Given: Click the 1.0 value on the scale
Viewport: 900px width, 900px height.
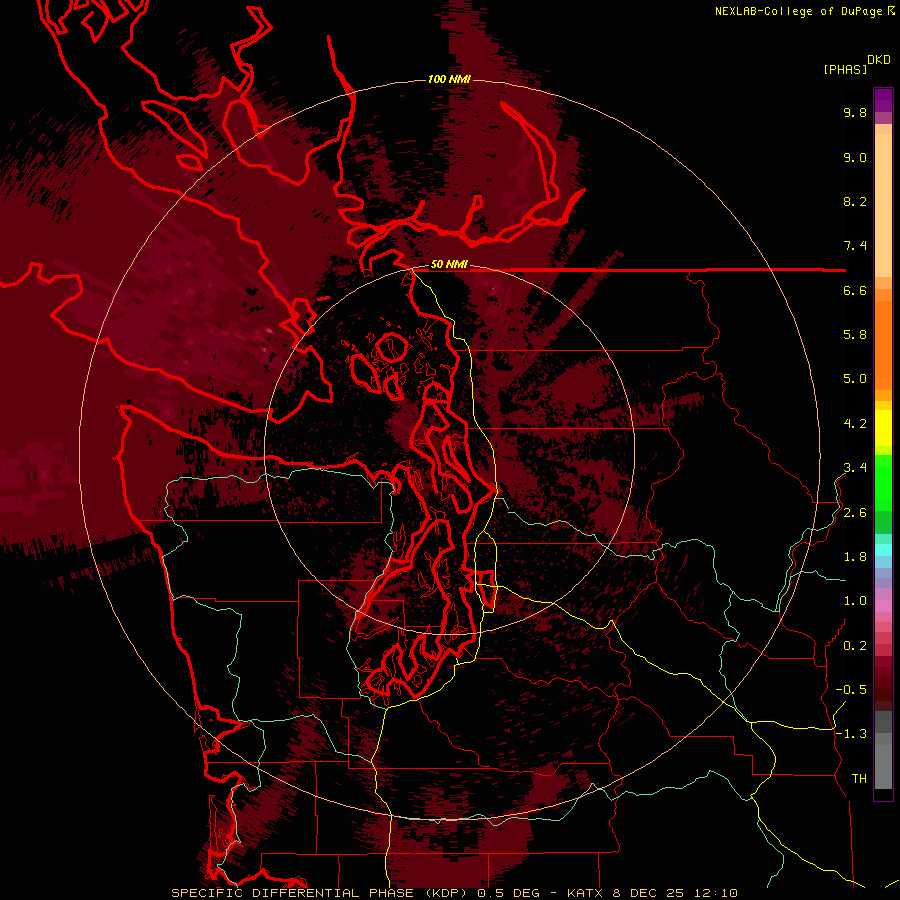Looking at the screenshot, I should point(855,601).
